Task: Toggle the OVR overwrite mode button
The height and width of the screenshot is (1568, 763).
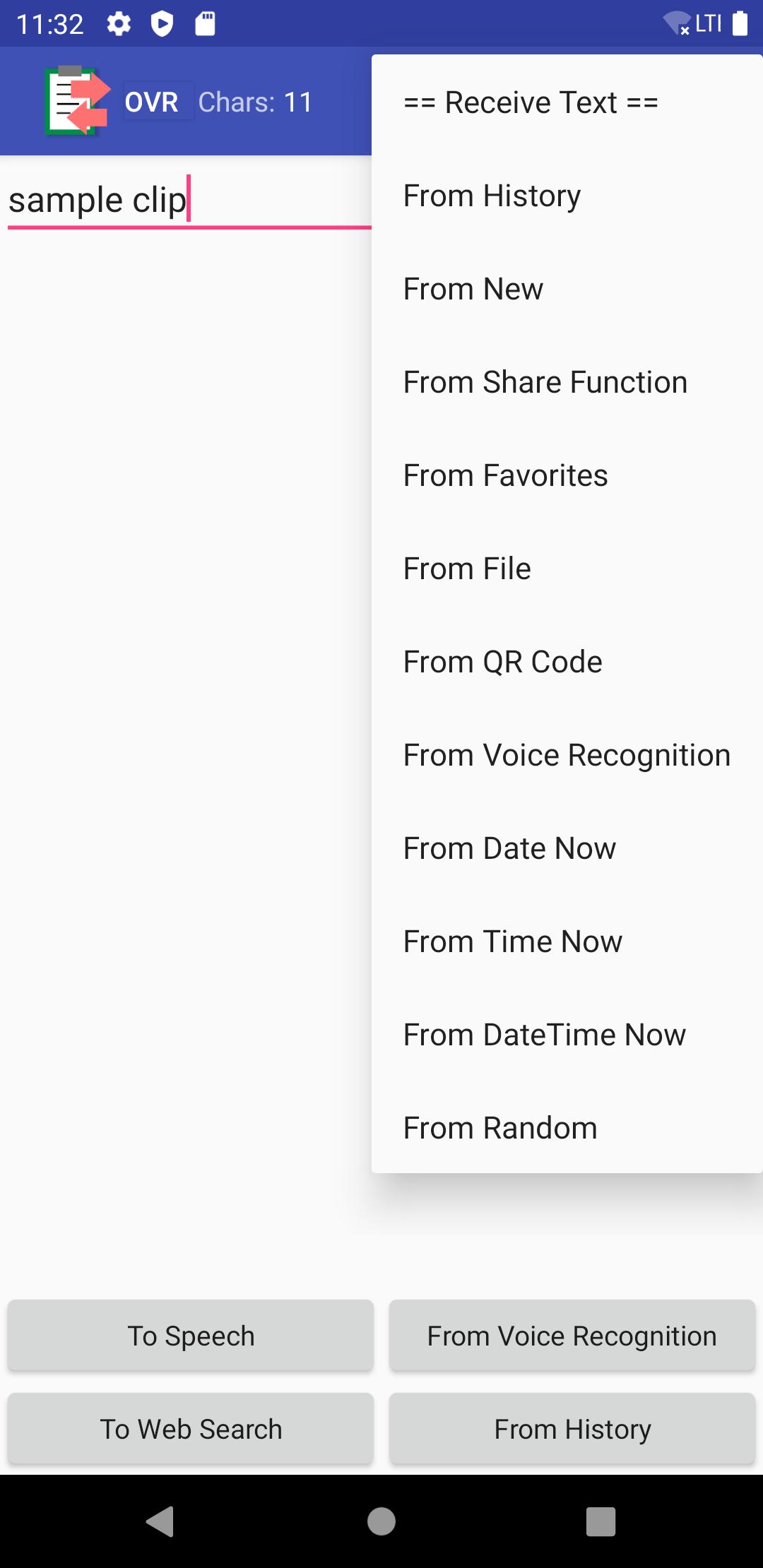Action: pyautogui.click(x=152, y=102)
